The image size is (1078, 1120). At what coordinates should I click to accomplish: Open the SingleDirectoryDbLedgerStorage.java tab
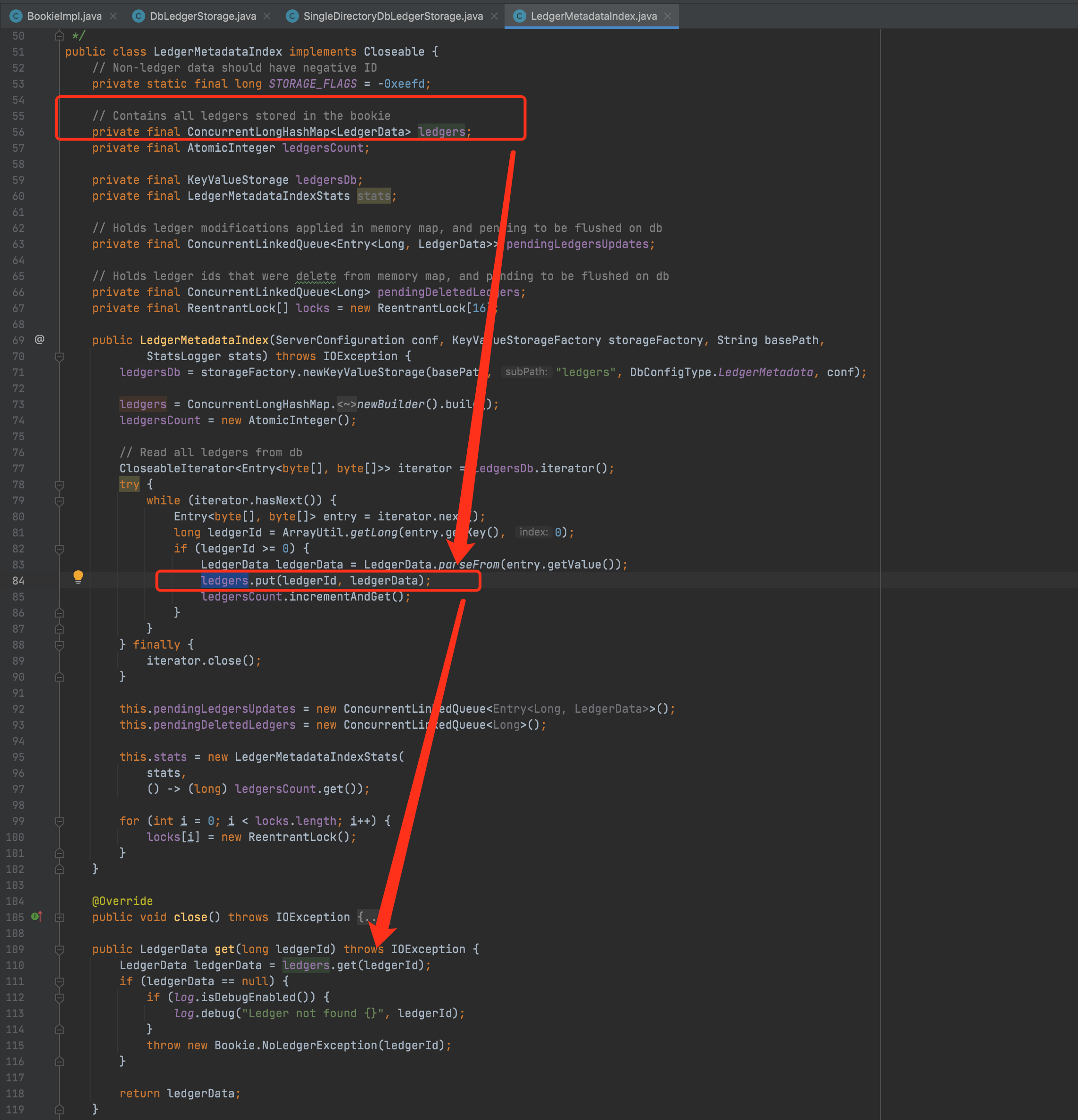point(393,16)
